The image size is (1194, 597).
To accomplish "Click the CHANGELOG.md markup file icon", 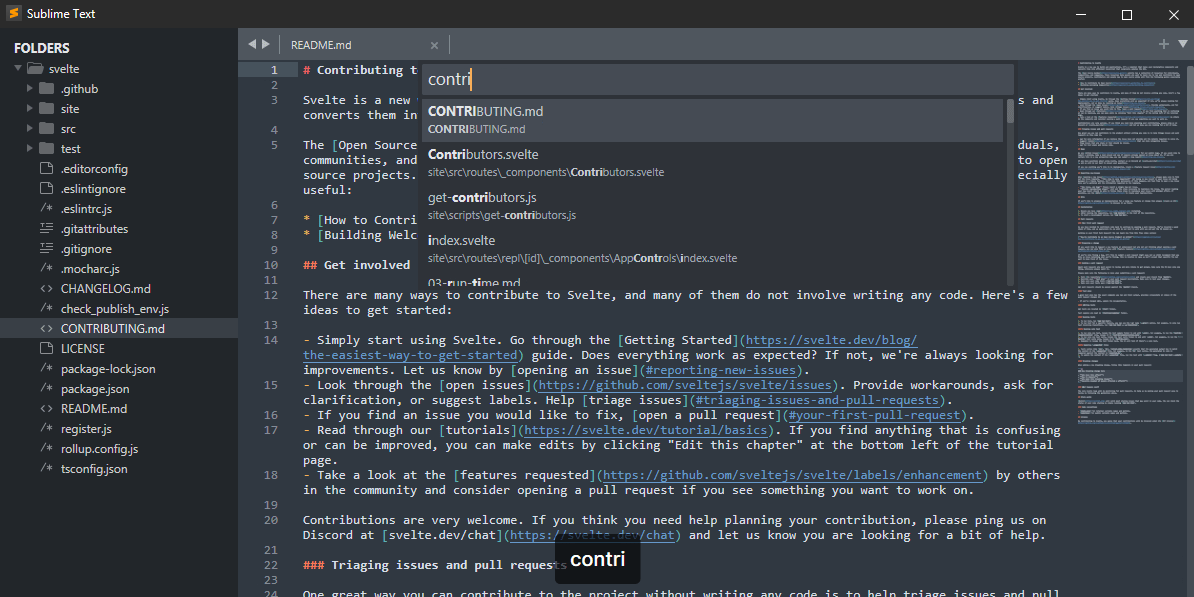I will (46, 289).
